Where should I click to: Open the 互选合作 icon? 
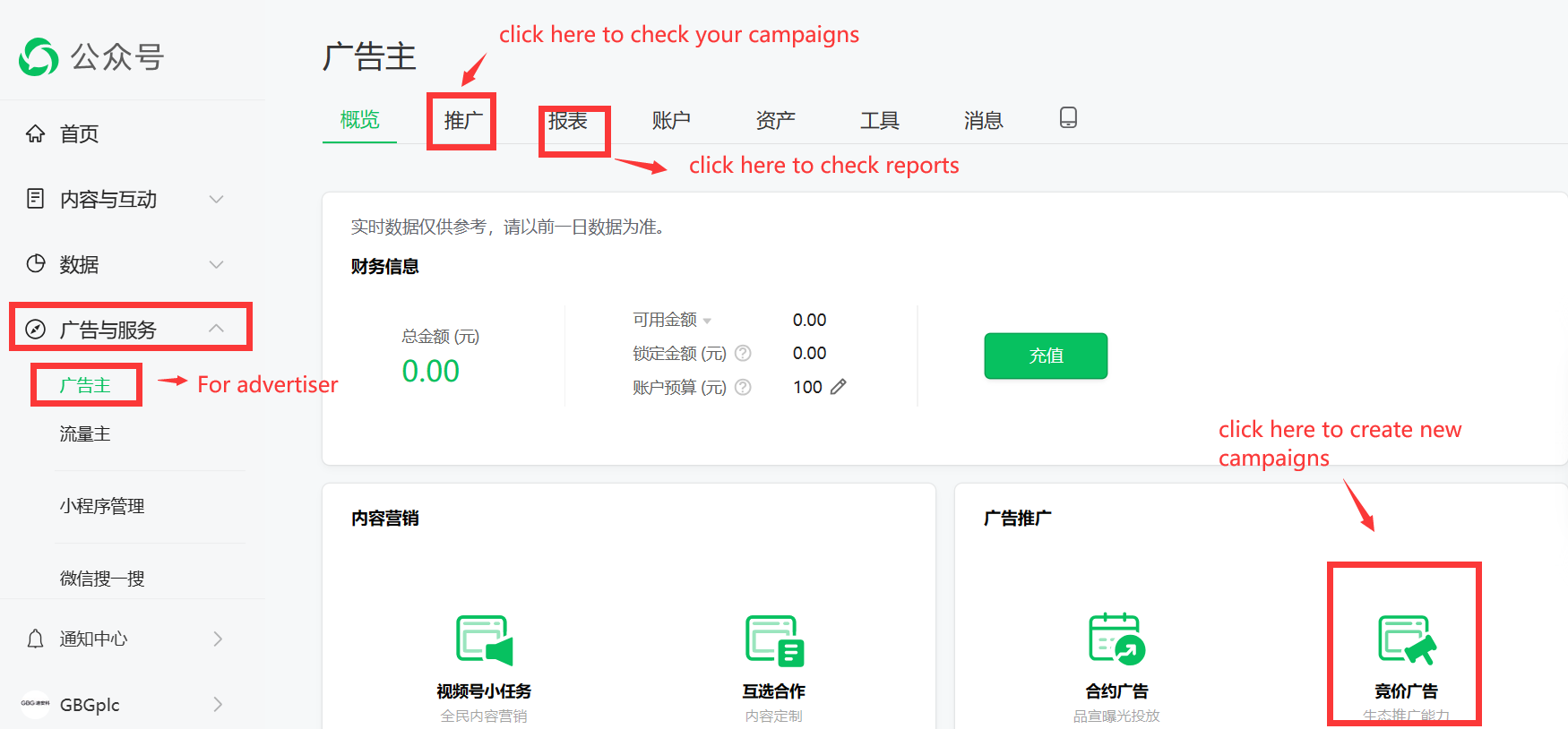(774, 640)
